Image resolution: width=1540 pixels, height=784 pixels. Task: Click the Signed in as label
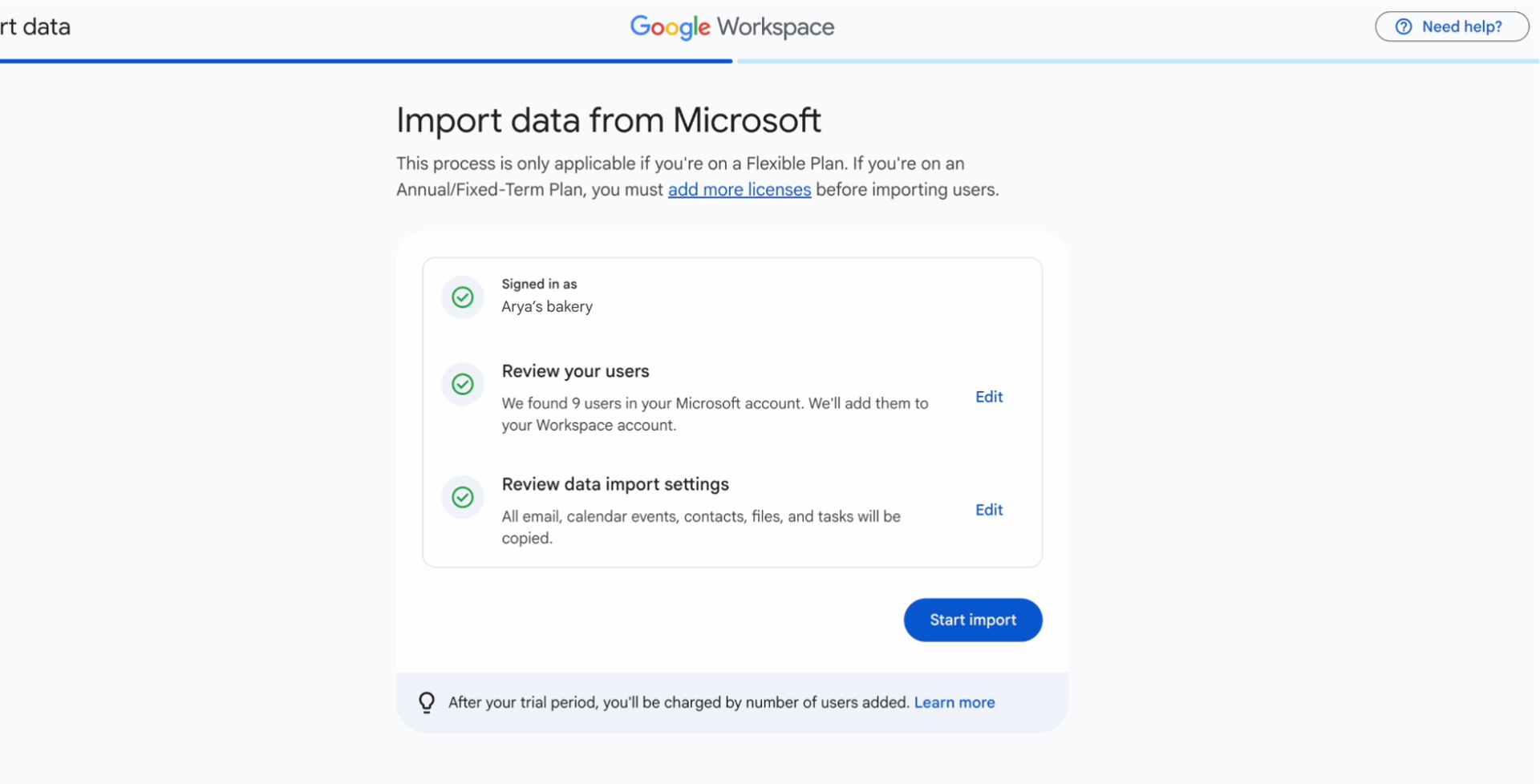tap(539, 284)
